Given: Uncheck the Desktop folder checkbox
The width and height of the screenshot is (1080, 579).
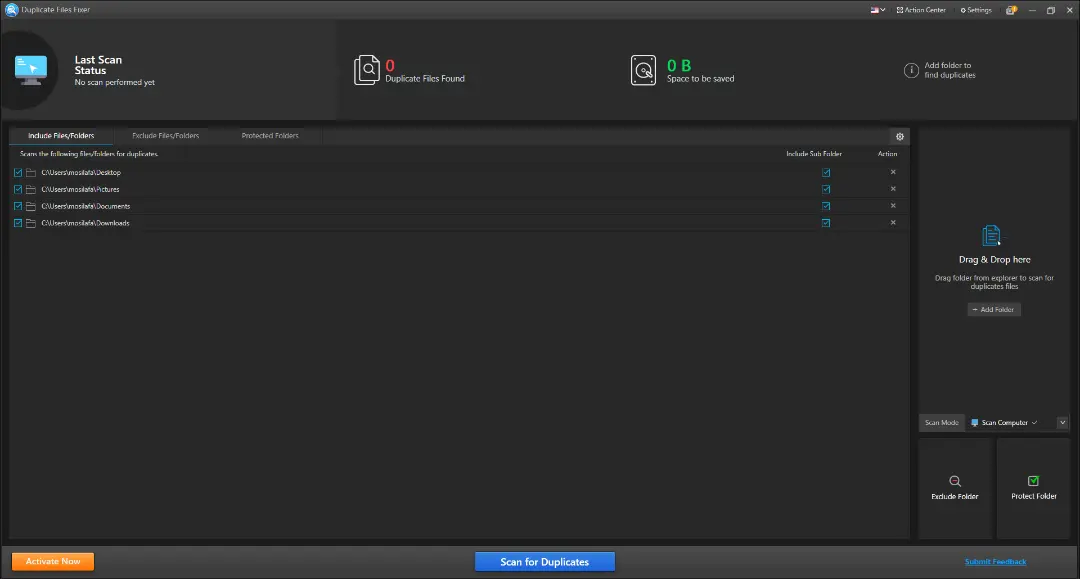Looking at the screenshot, I should 18,173.
